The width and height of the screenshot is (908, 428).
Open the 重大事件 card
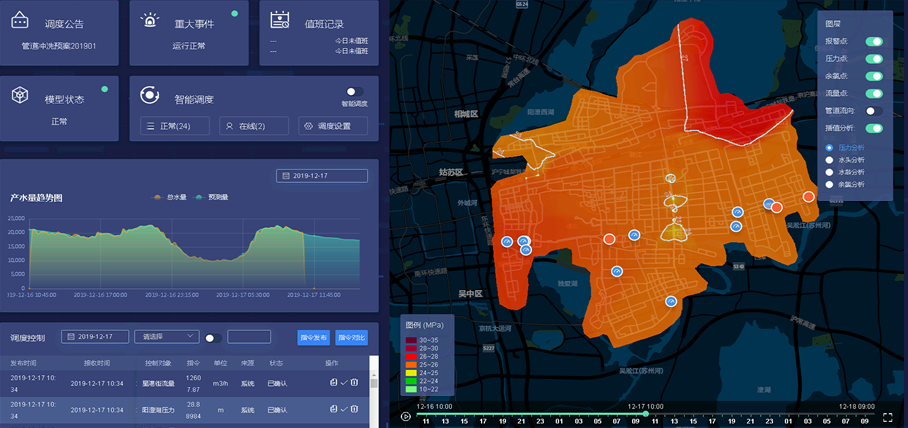click(x=189, y=32)
